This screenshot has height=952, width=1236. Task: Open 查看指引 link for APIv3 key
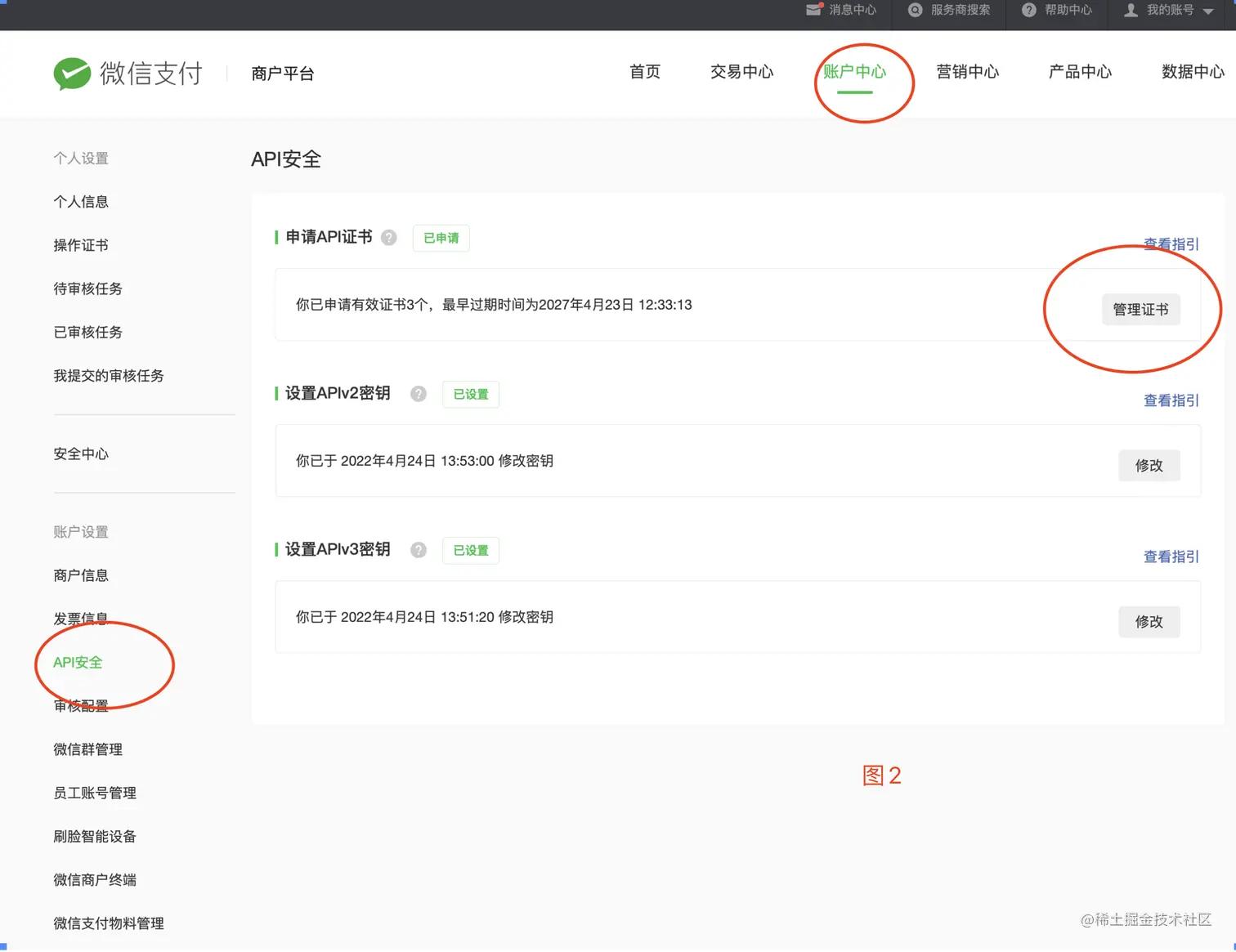[x=1171, y=556]
